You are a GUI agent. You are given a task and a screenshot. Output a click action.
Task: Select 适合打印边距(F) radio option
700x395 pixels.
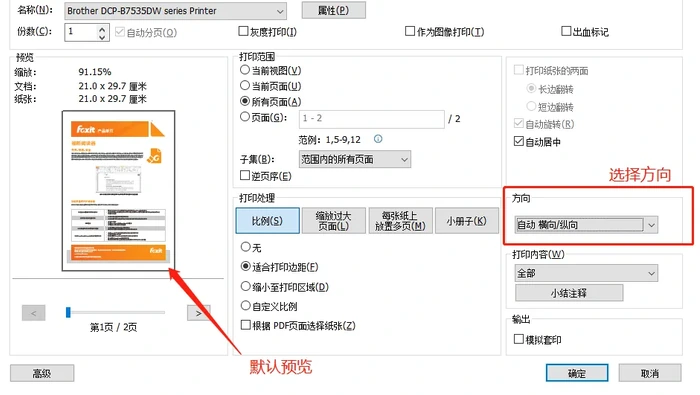pos(246,266)
